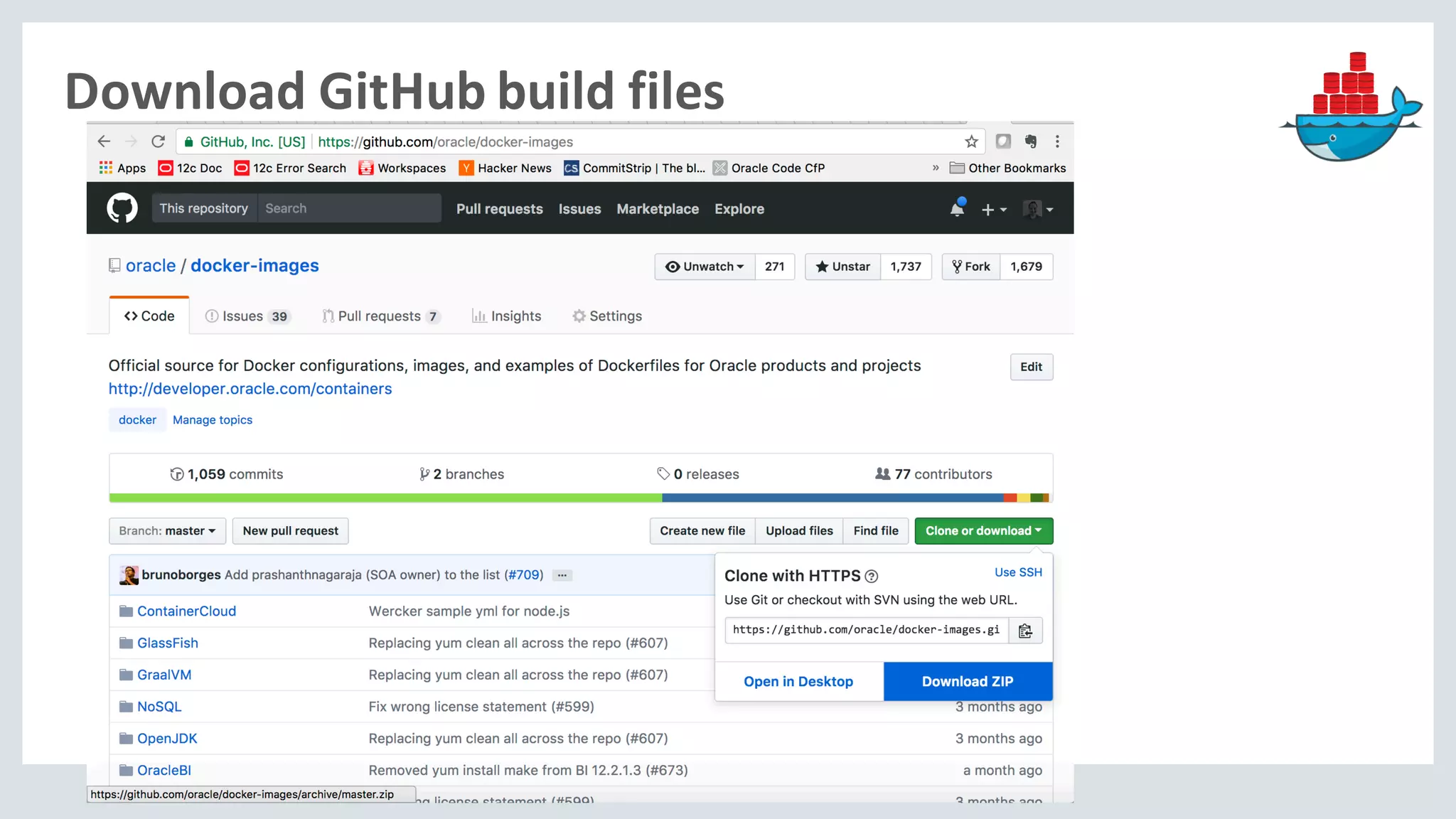
Task: View 77 contributors
Action: (933, 474)
